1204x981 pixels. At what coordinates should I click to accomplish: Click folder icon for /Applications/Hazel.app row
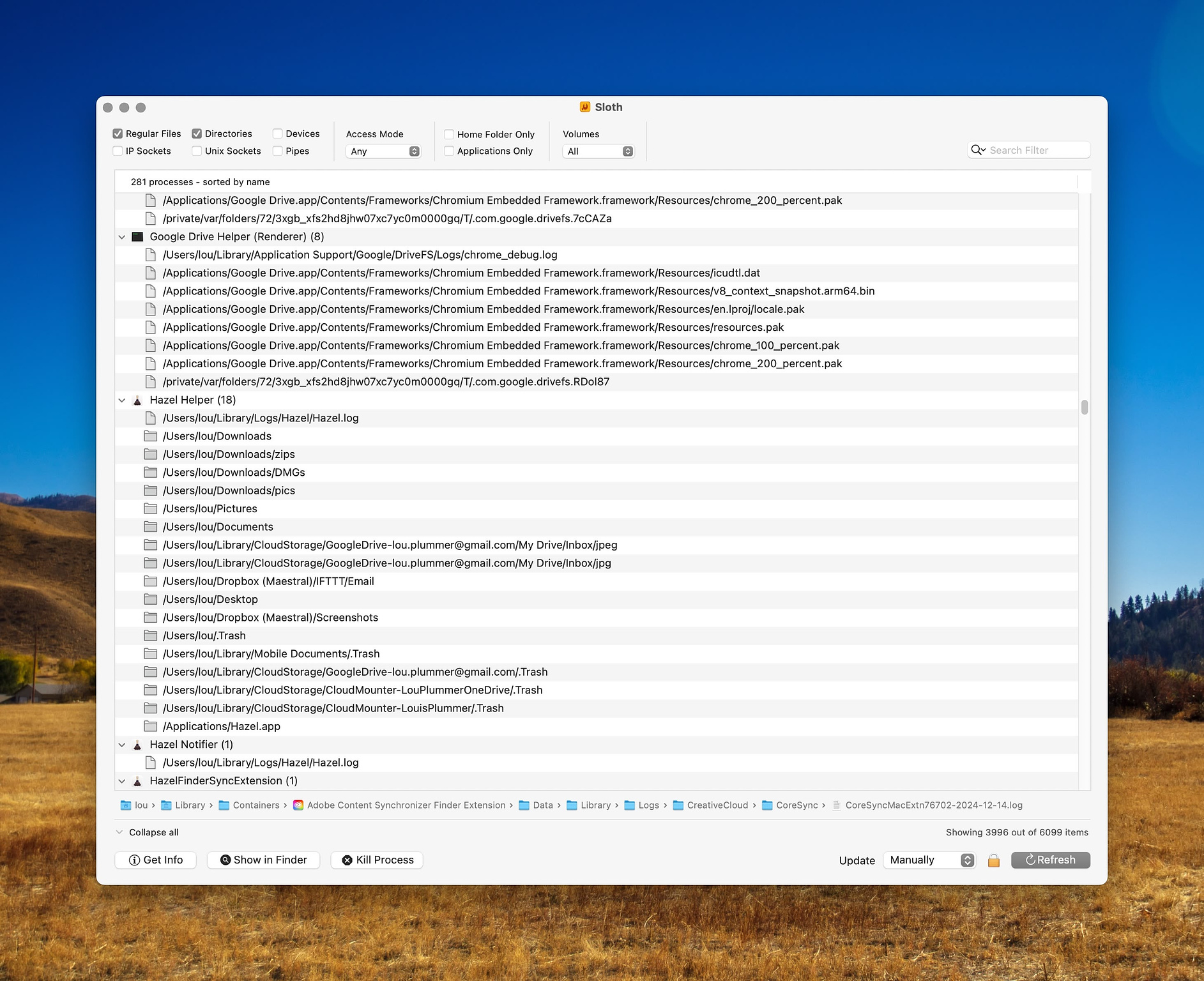click(151, 727)
